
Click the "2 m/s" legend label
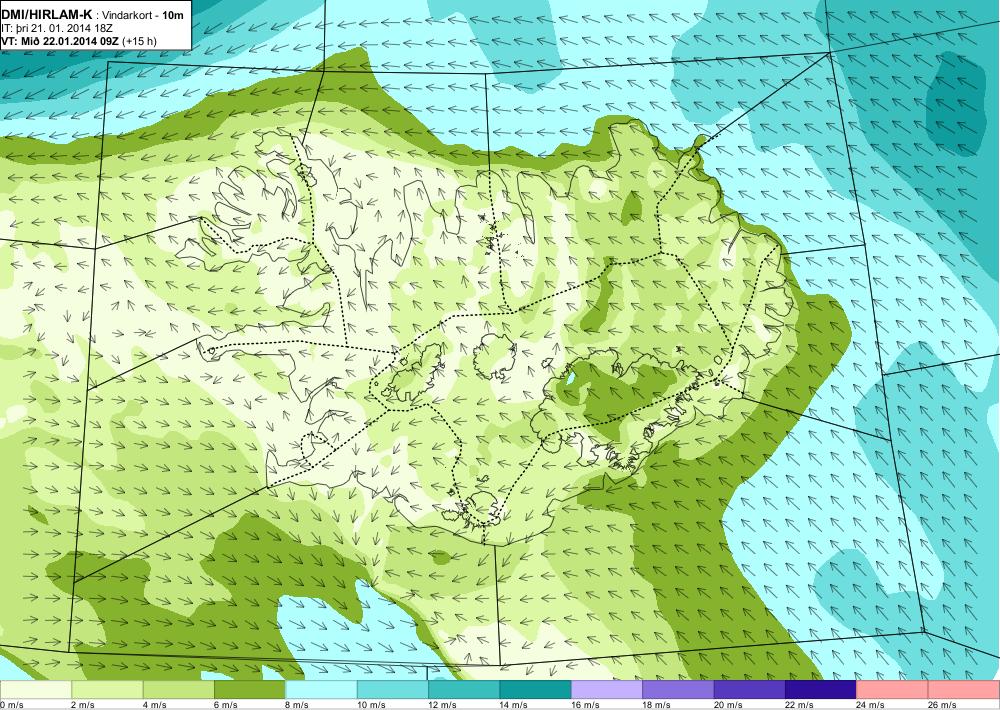(x=83, y=705)
